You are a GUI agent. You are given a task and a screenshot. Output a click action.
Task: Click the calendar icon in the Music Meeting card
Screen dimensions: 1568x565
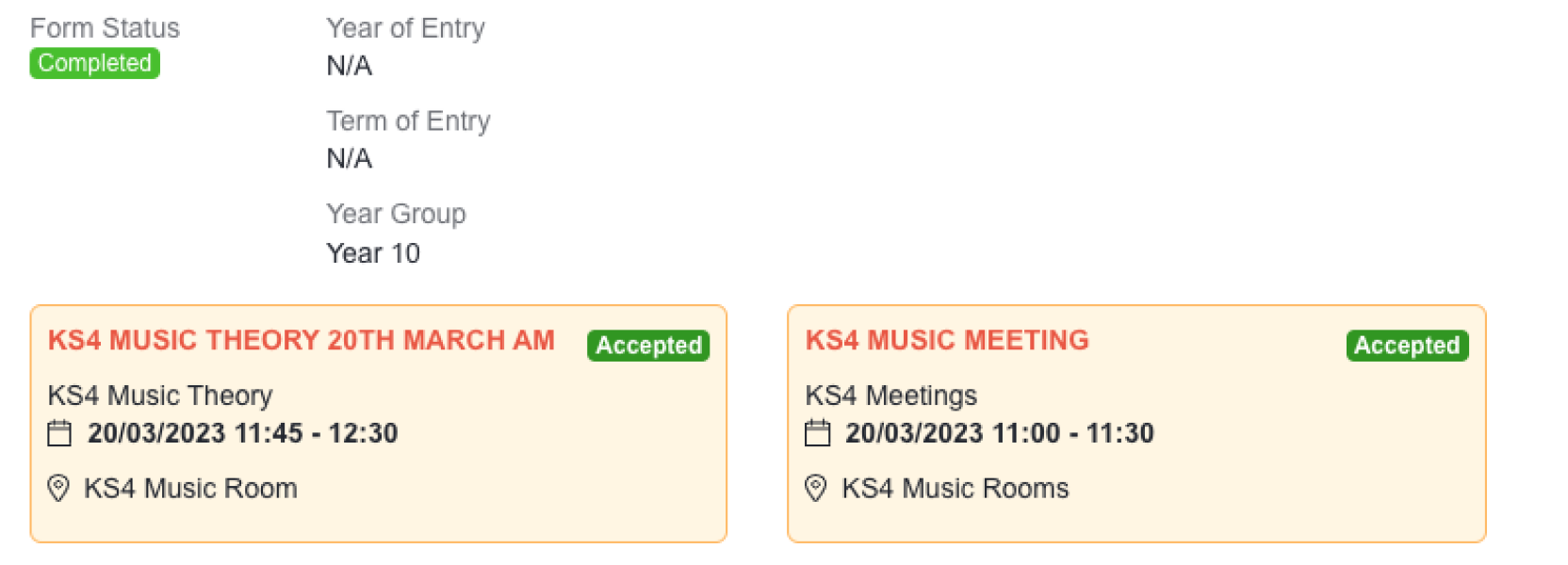817,433
